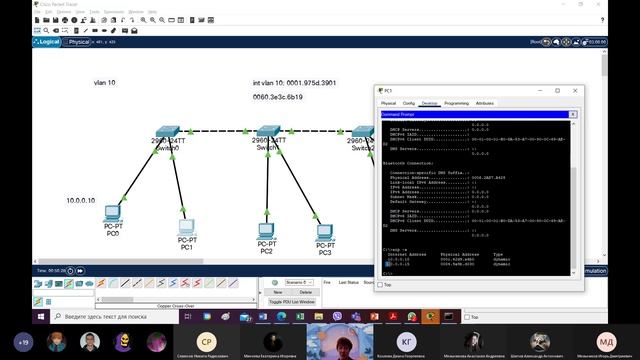This screenshot has height=360, width=640.
Task: Click the Undo toolbar icon
Action: click(x=123, y=20)
